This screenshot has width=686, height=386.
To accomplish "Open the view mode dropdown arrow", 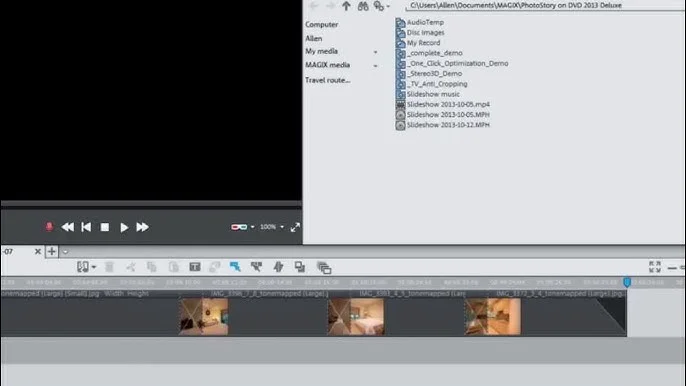I will click(x=94, y=267).
